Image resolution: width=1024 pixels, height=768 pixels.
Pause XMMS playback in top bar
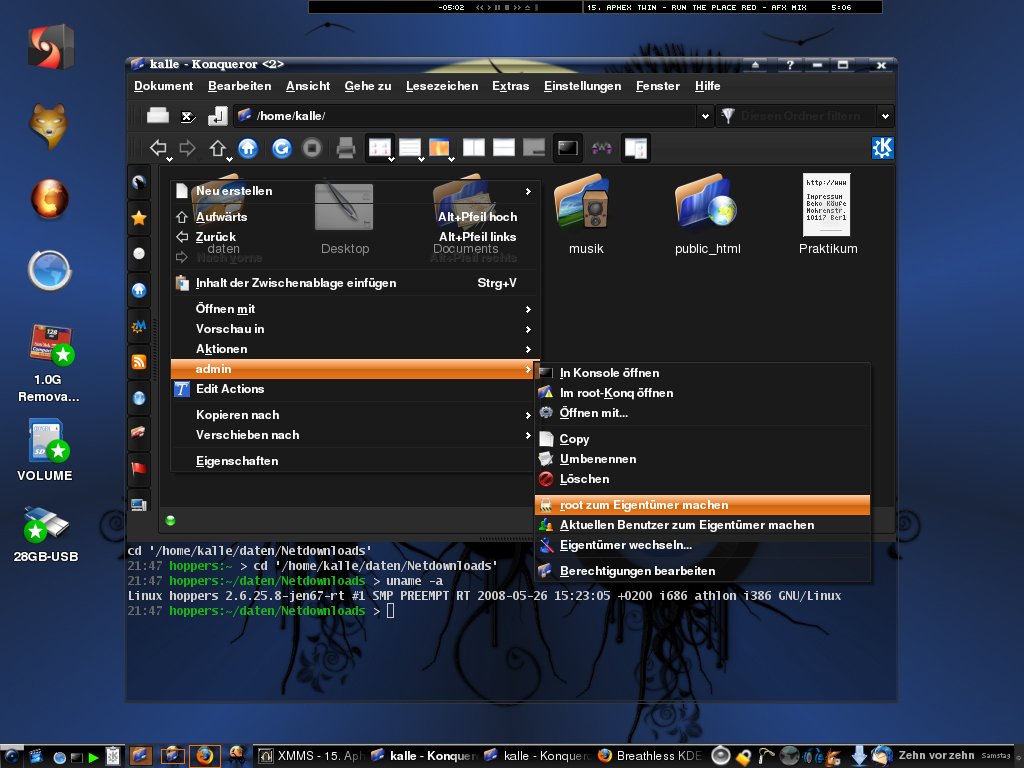[497, 8]
